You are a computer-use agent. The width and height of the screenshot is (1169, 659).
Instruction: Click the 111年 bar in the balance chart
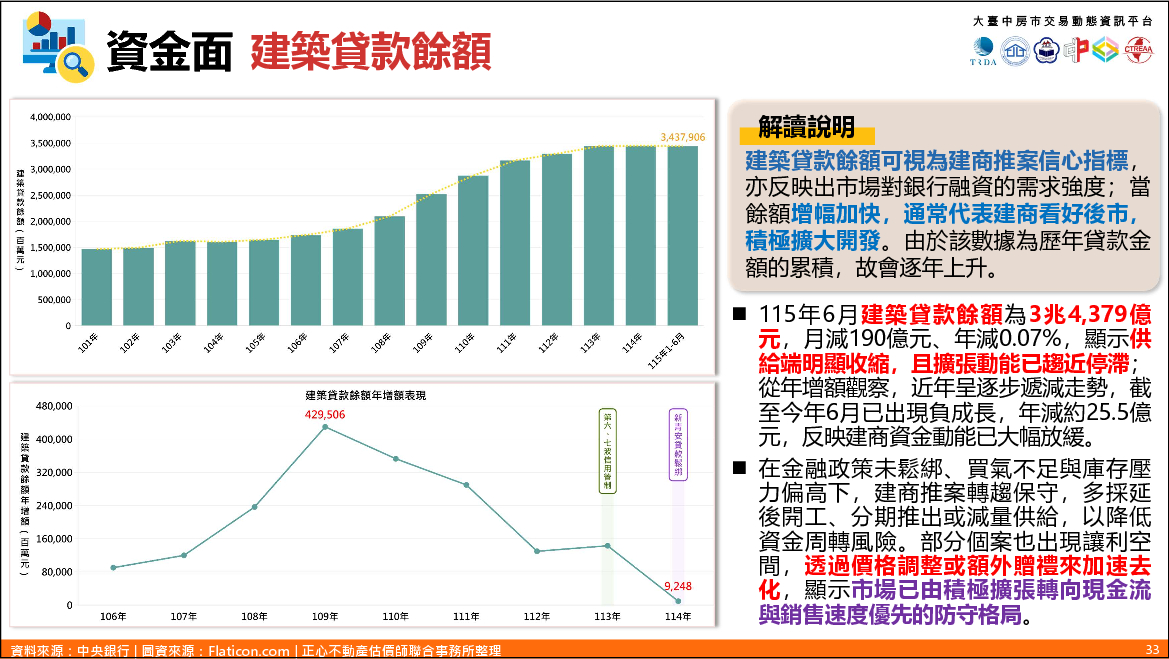point(515,242)
